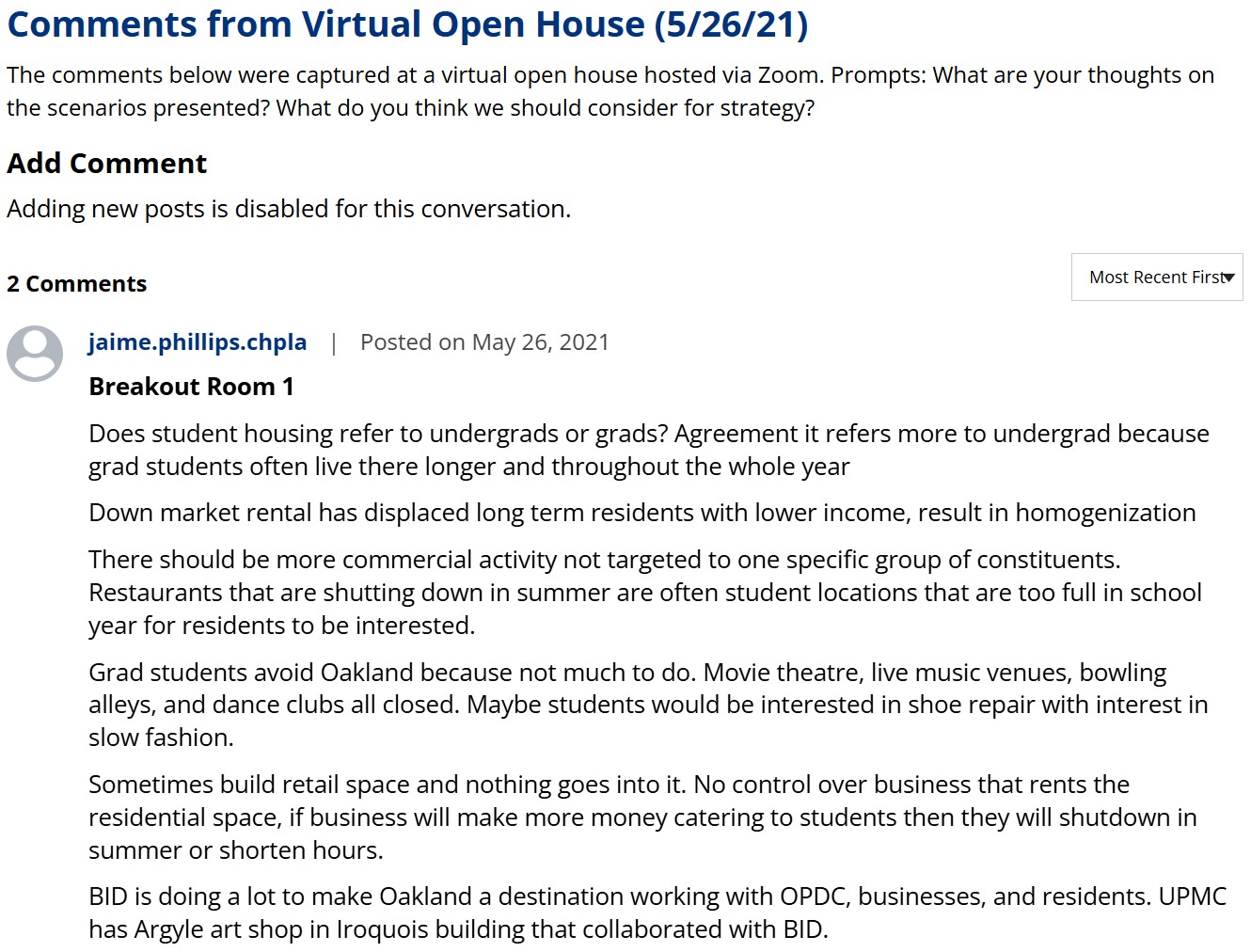Click the Posted on May 26, 2021 date
Screen dimensions: 1251x952
coord(484,342)
